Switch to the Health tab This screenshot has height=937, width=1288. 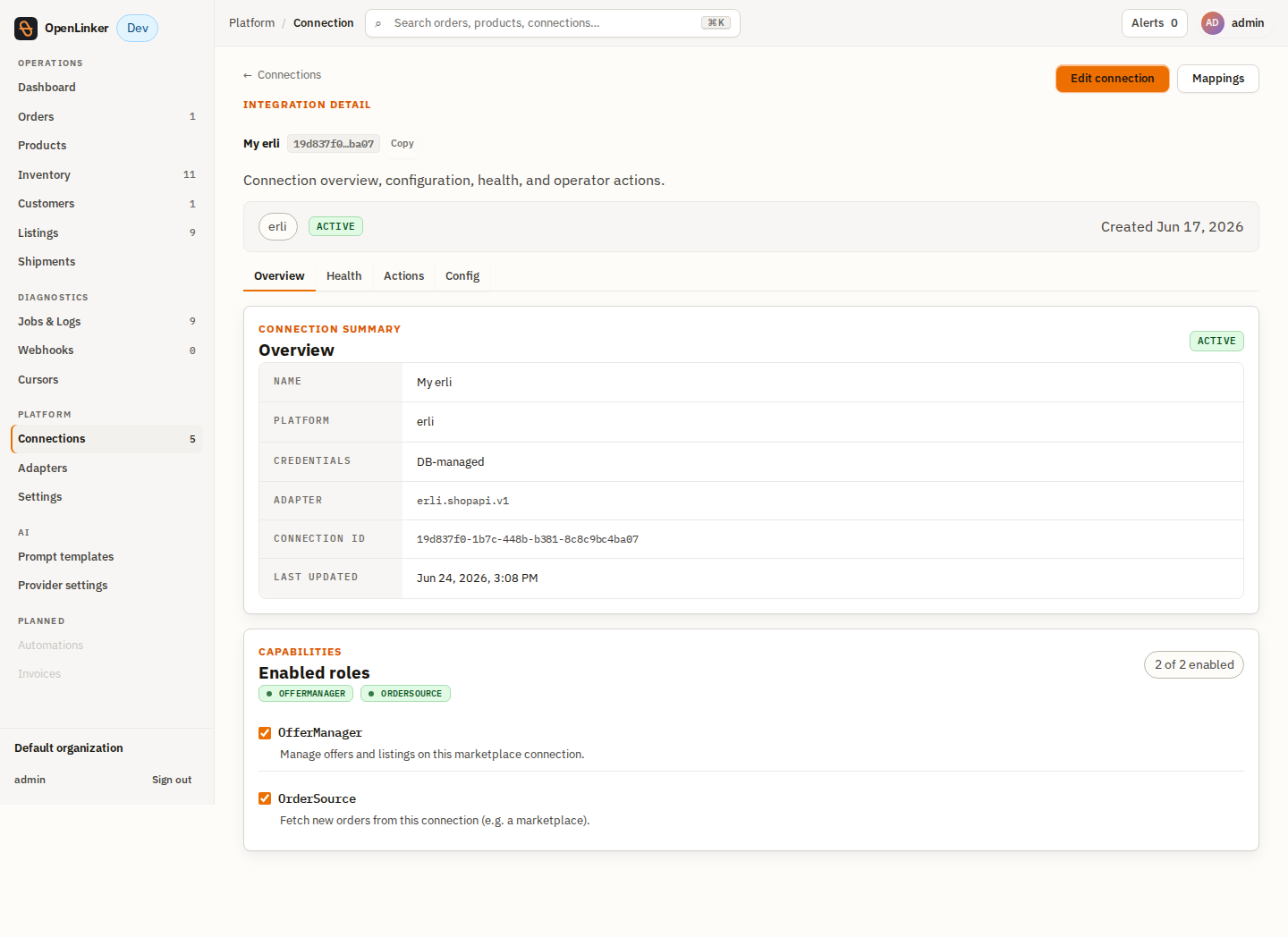344,276
